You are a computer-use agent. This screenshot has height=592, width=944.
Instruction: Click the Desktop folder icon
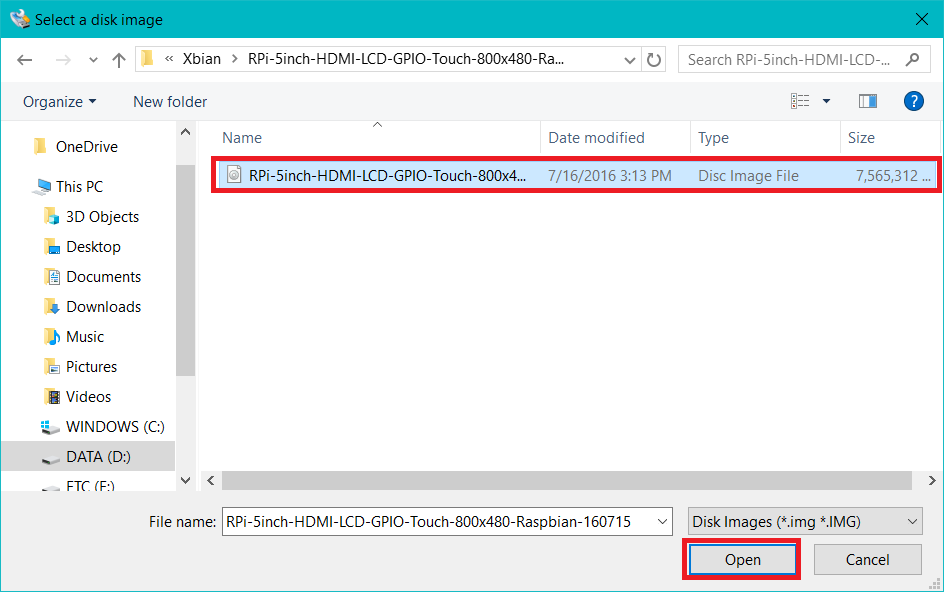coord(52,247)
